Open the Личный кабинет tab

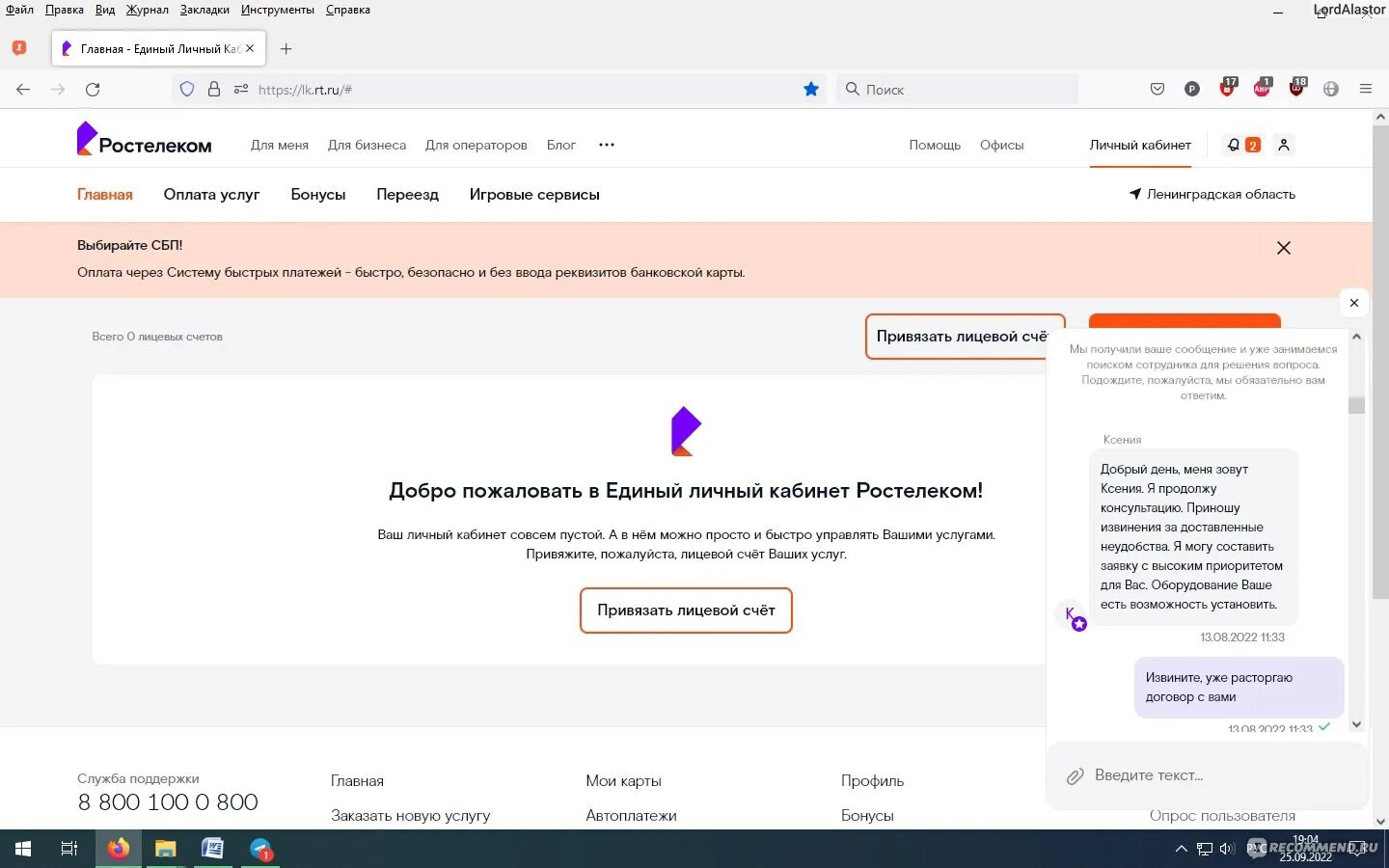(1140, 145)
